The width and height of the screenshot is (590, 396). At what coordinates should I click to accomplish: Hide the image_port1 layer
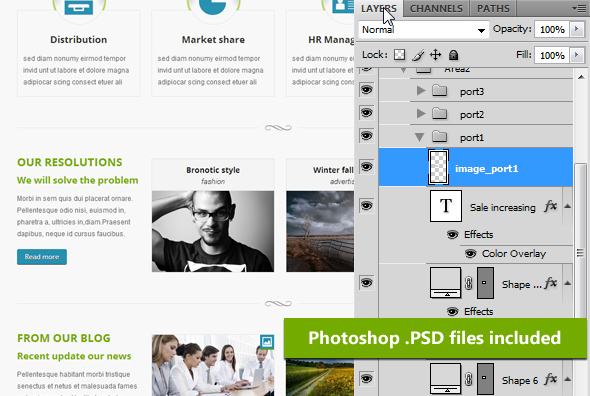(x=366, y=166)
